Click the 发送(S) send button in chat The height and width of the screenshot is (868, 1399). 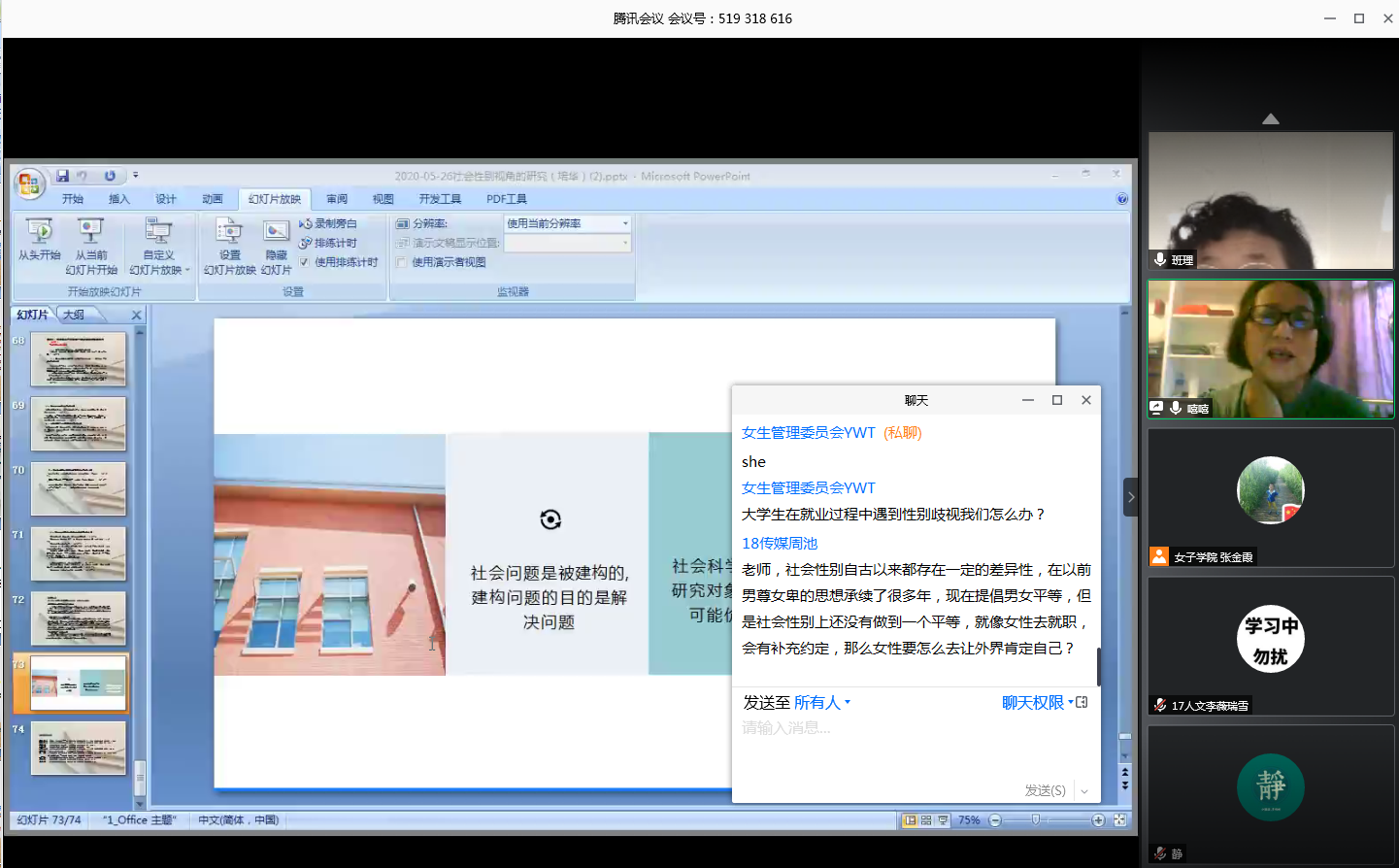[1045, 790]
